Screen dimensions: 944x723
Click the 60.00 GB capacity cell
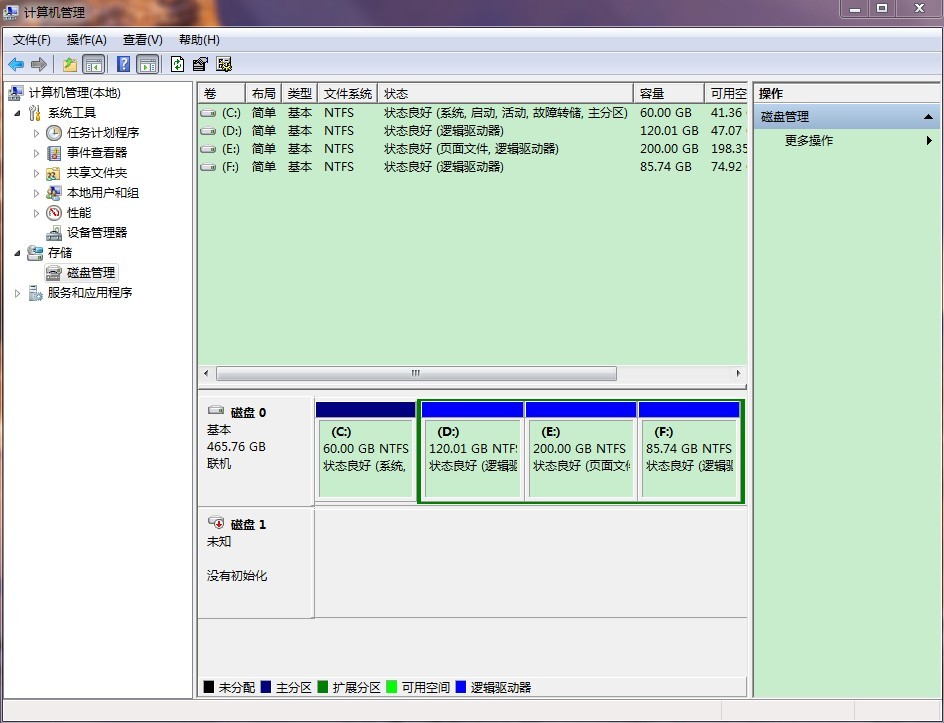[x=665, y=113]
